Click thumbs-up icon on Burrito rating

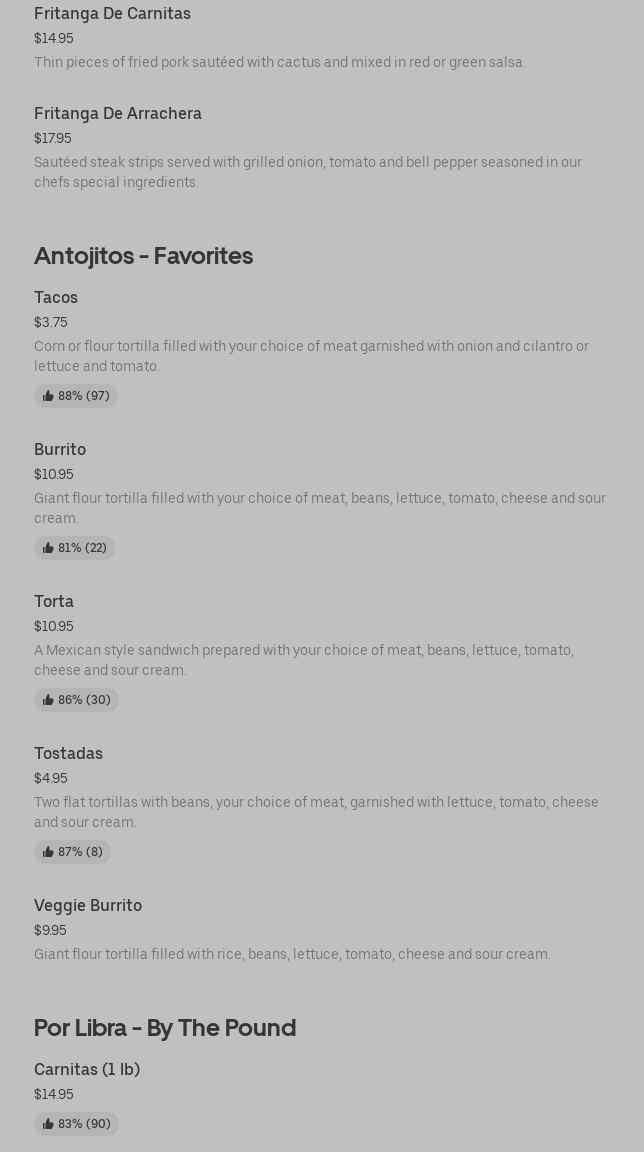(x=48, y=548)
